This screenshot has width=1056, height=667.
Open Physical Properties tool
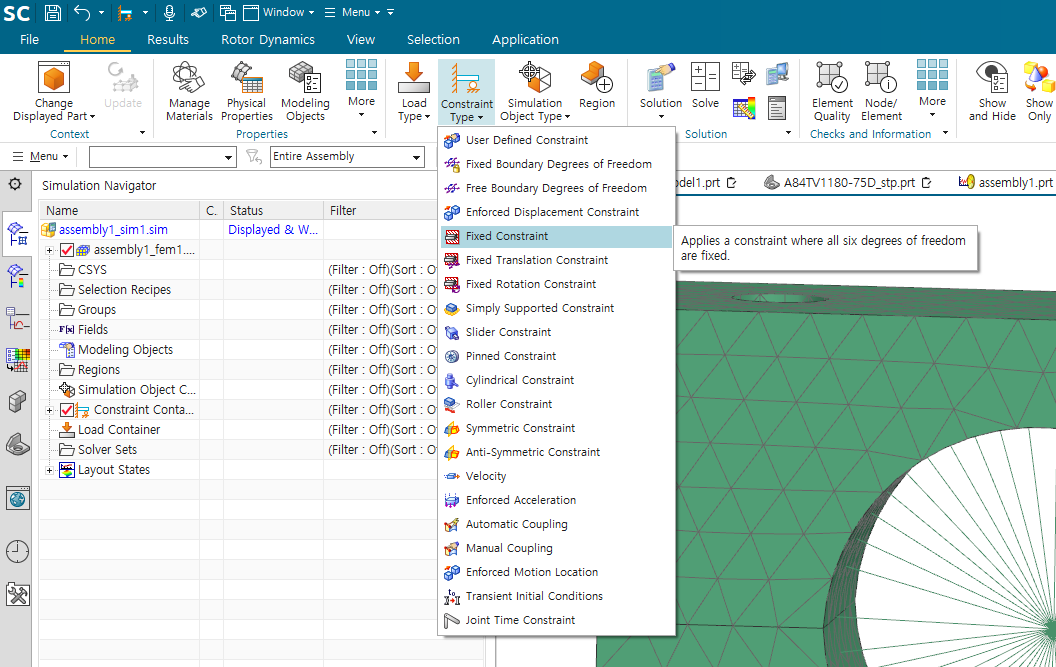click(246, 92)
